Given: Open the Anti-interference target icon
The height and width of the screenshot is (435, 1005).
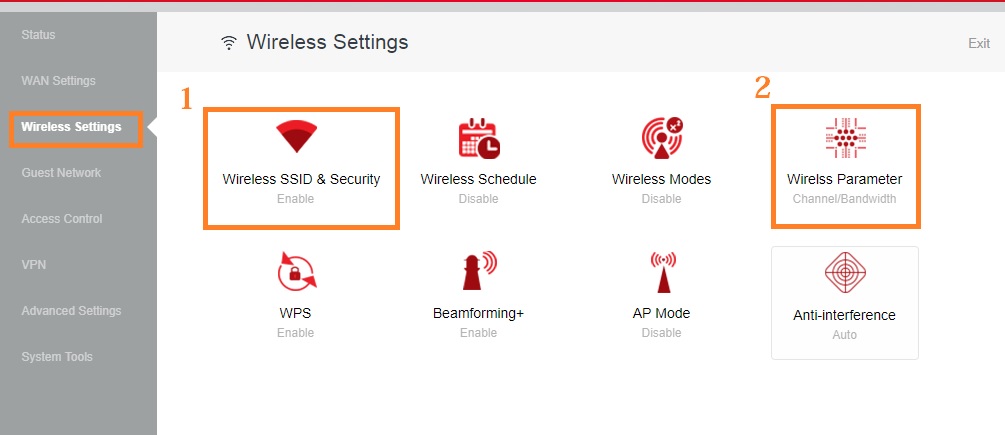Looking at the screenshot, I should [845, 273].
